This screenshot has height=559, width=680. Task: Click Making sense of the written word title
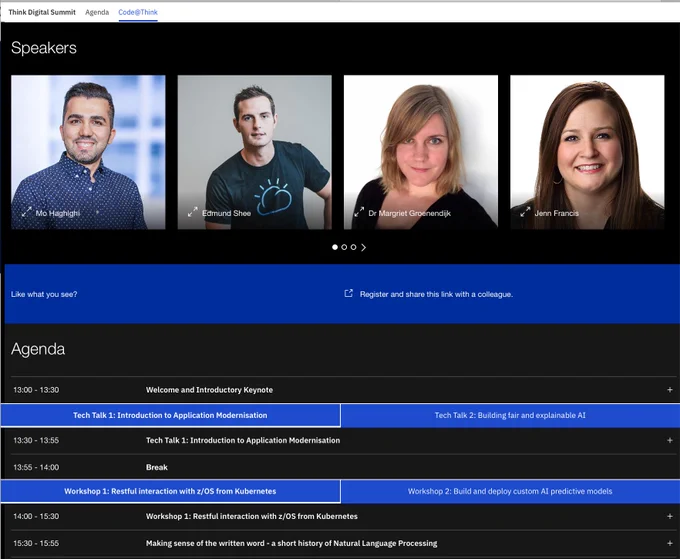click(x=291, y=543)
